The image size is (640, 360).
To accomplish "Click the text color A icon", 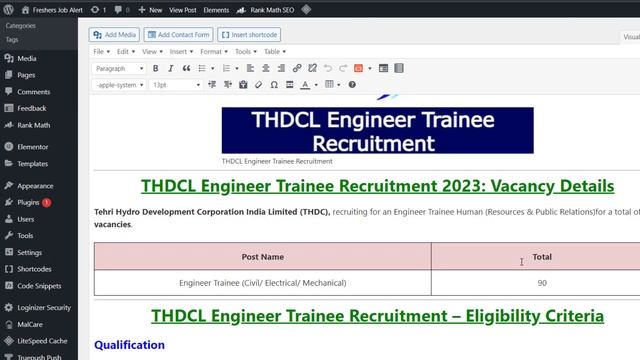I will (x=305, y=84).
